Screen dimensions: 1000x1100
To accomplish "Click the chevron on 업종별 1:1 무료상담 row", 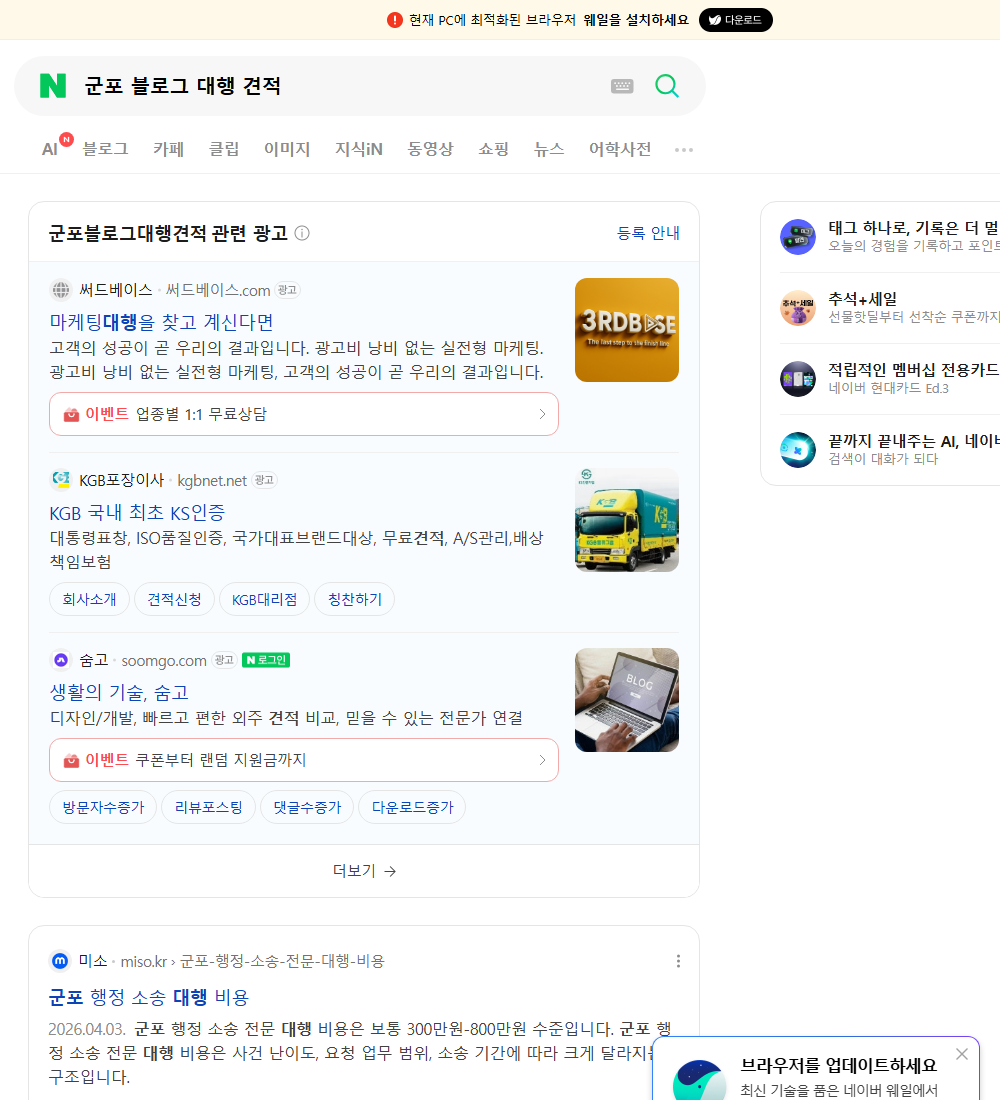I will (x=542, y=414).
